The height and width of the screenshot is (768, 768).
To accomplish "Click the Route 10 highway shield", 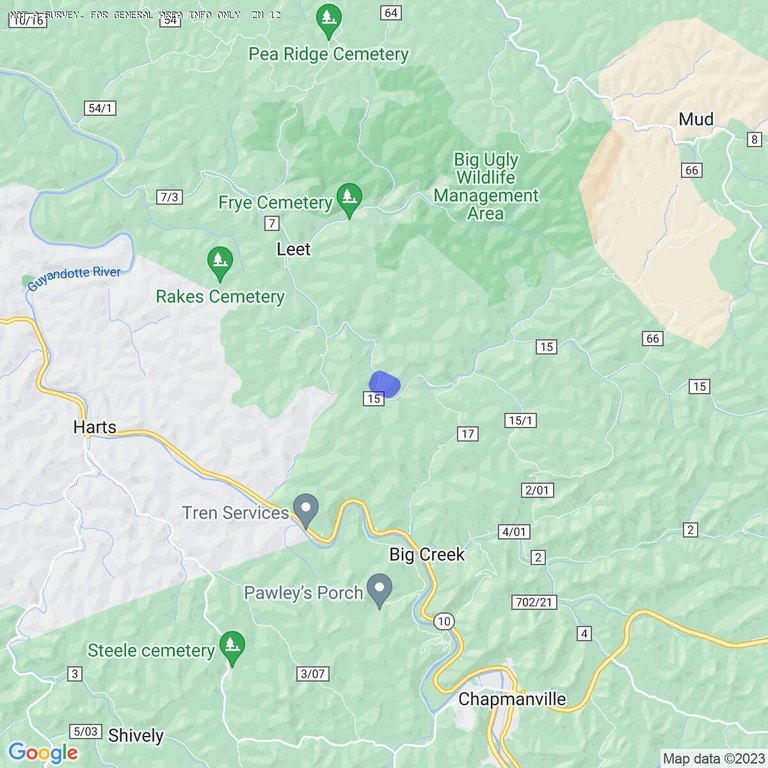I will 444,622.
